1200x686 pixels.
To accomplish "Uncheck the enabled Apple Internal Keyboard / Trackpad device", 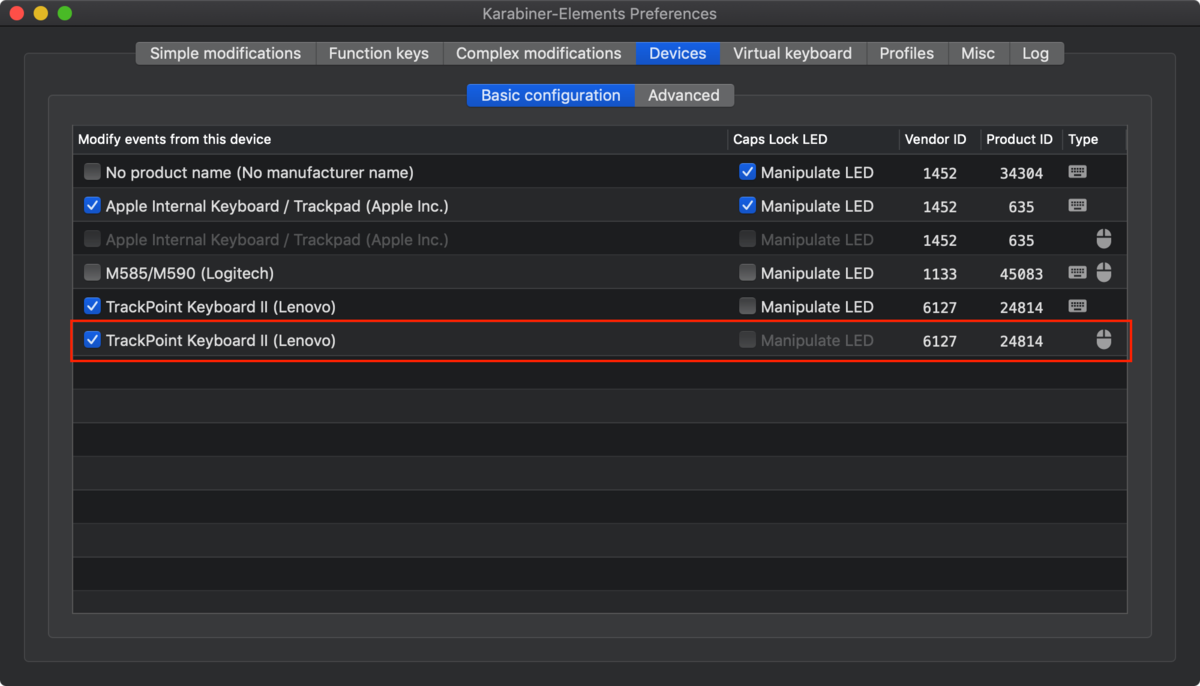I will click(x=92, y=206).
